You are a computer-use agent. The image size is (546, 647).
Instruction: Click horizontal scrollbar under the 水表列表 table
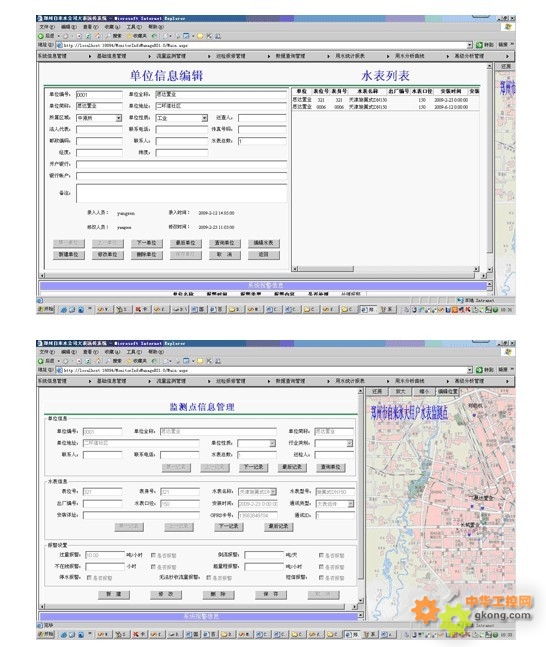[385, 269]
